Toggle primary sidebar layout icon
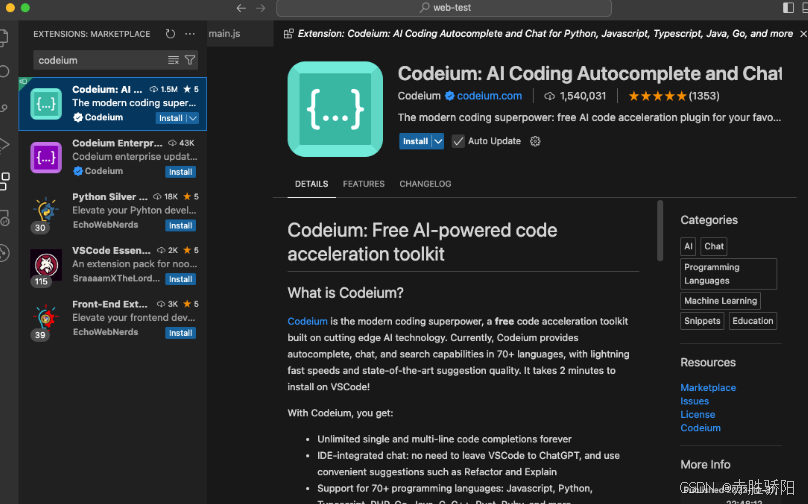The image size is (808, 504). (x=788, y=7)
